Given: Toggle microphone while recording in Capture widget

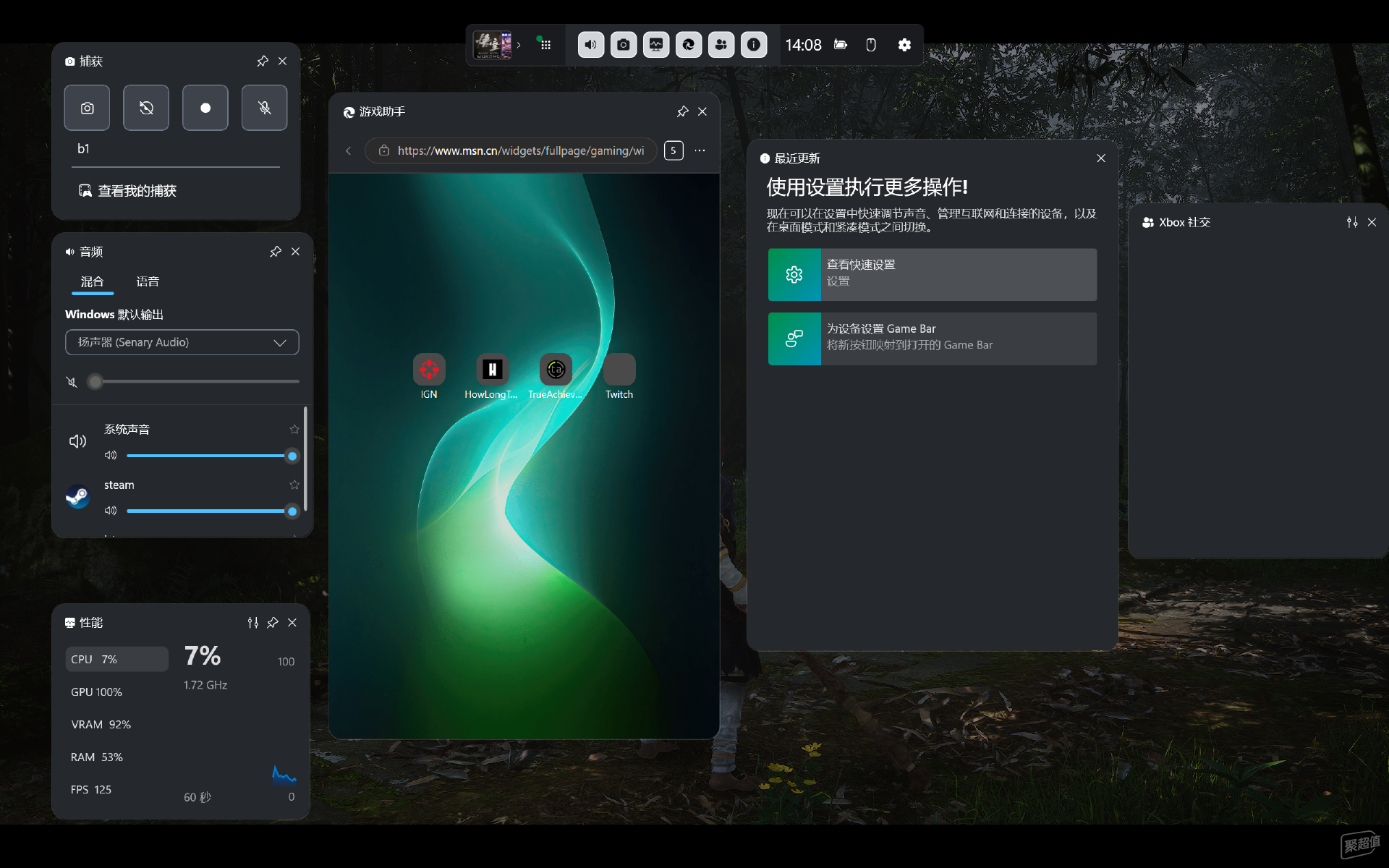Looking at the screenshot, I should (265, 108).
